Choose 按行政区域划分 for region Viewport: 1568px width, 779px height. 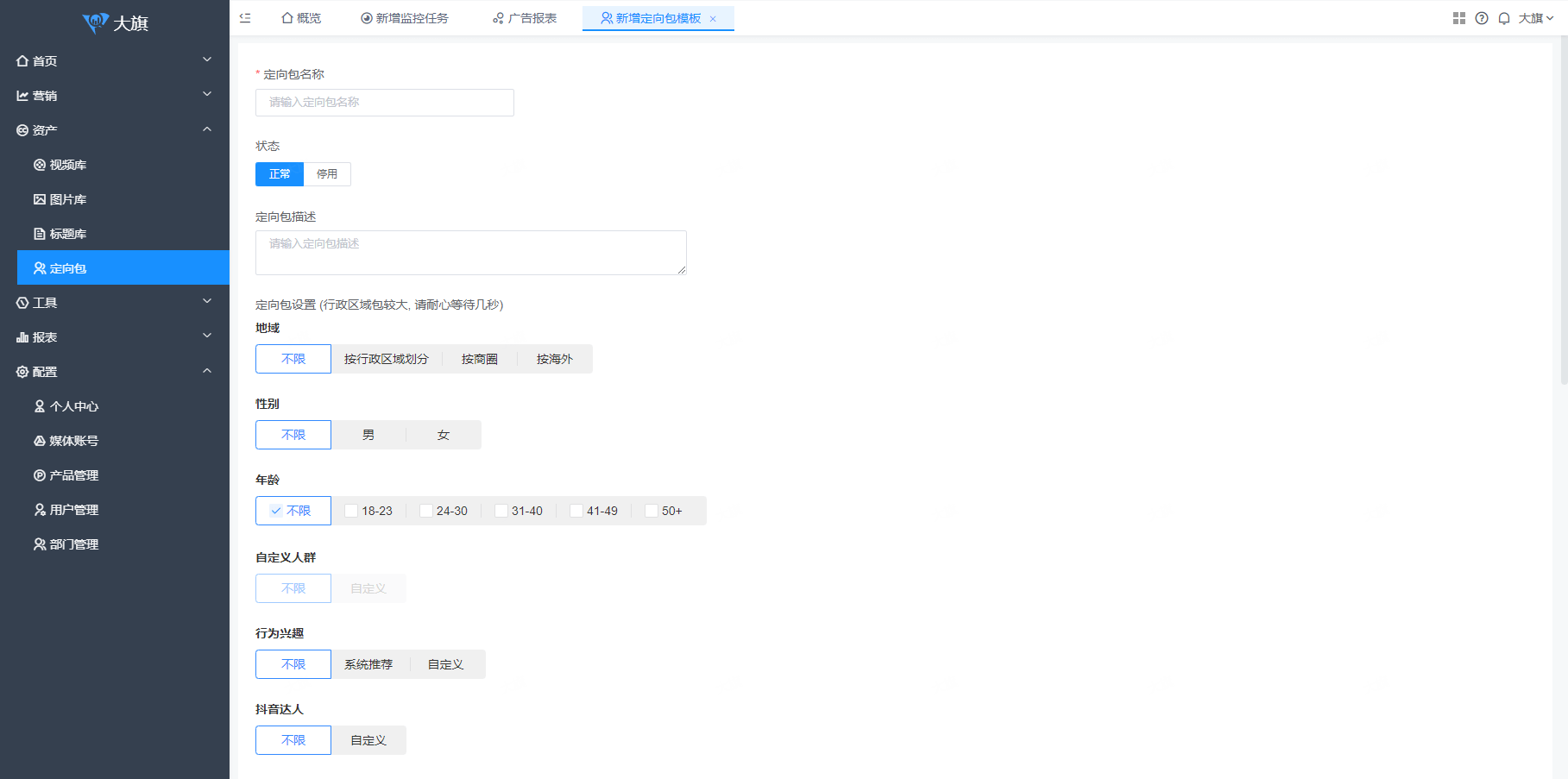tap(386, 359)
